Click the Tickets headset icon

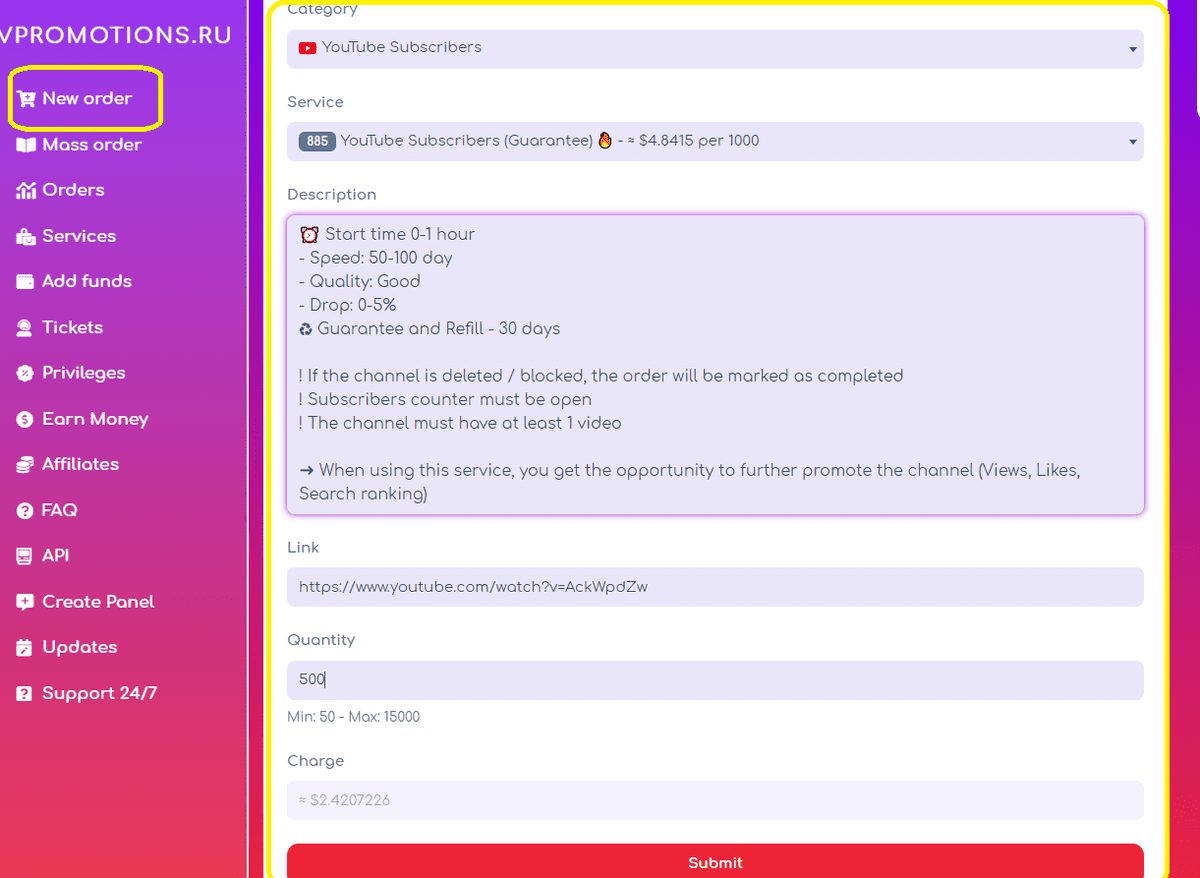[25, 328]
